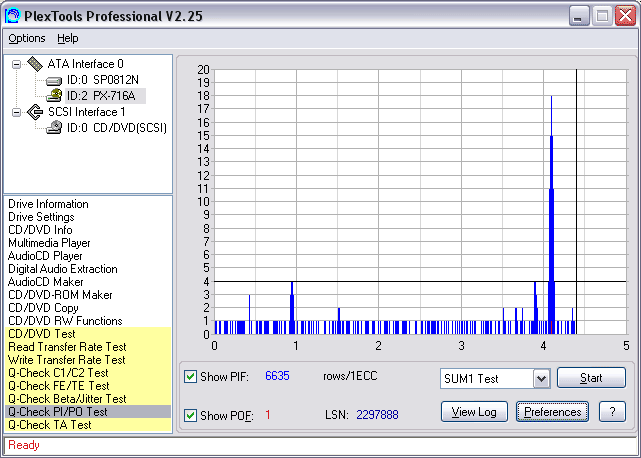Viewport: 641px width, 458px height.
Task: Collapse the SCSI Interface 1 tree node
Action: 16,112
